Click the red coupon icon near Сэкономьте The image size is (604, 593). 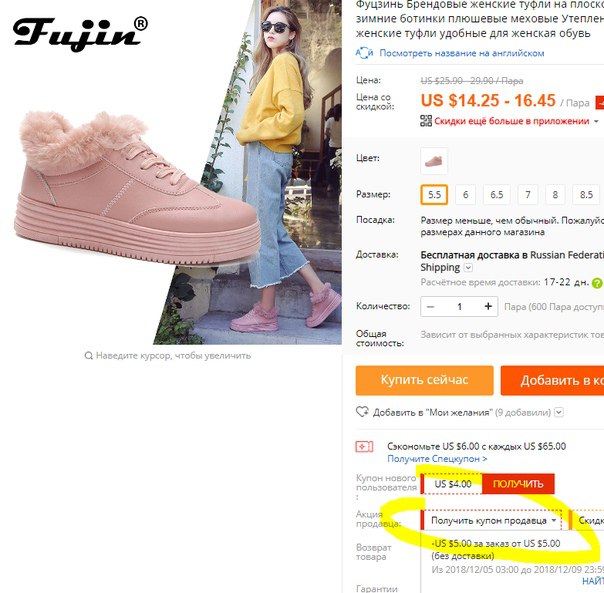(364, 447)
